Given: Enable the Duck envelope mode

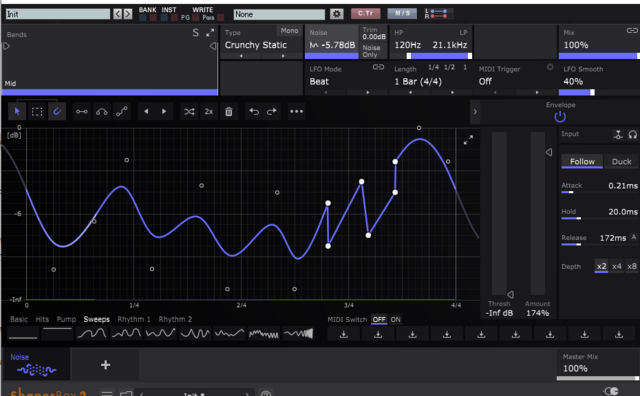Looking at the screenshot, I should click(x=621, y=162).
